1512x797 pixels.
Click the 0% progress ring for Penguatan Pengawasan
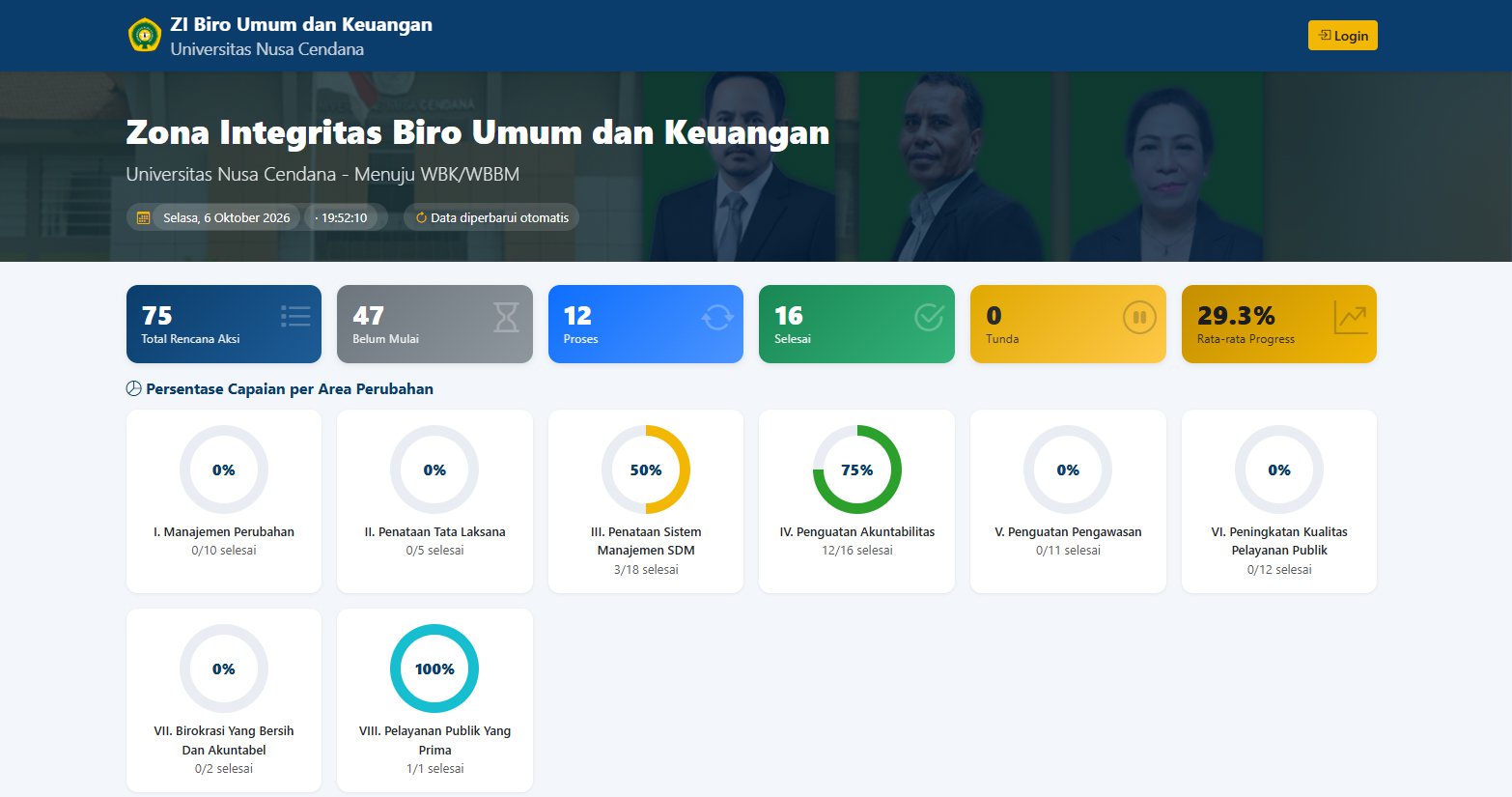[x=1068, y=470]
